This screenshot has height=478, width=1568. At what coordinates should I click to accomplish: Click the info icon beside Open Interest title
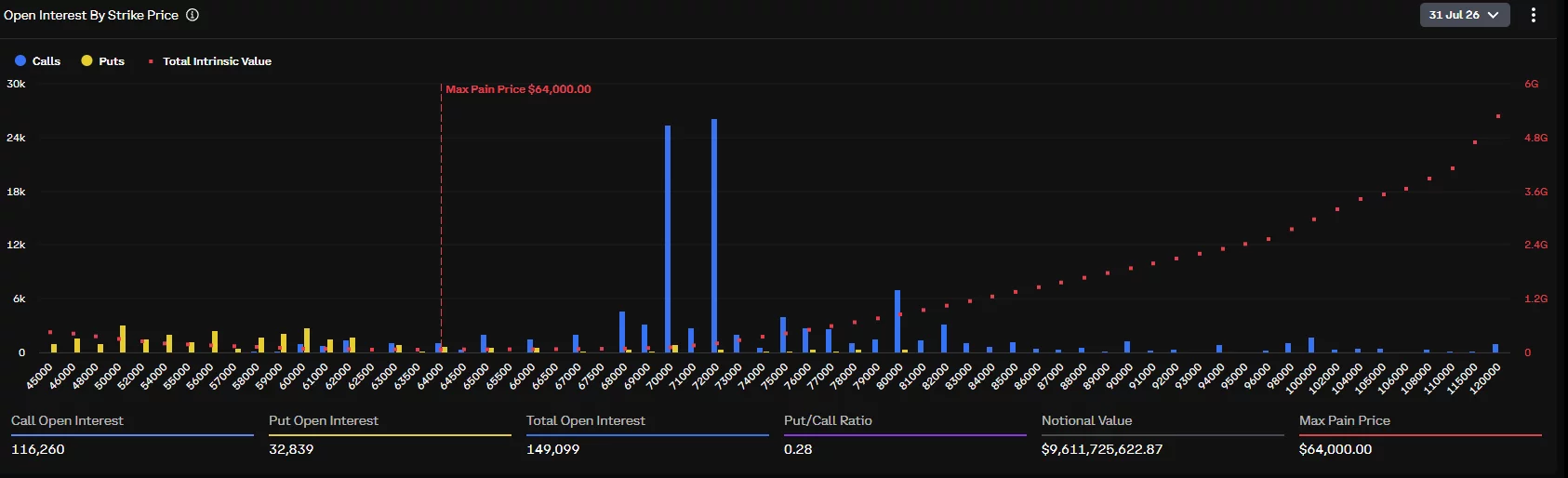pyautogui.click(x=193, y=15)
